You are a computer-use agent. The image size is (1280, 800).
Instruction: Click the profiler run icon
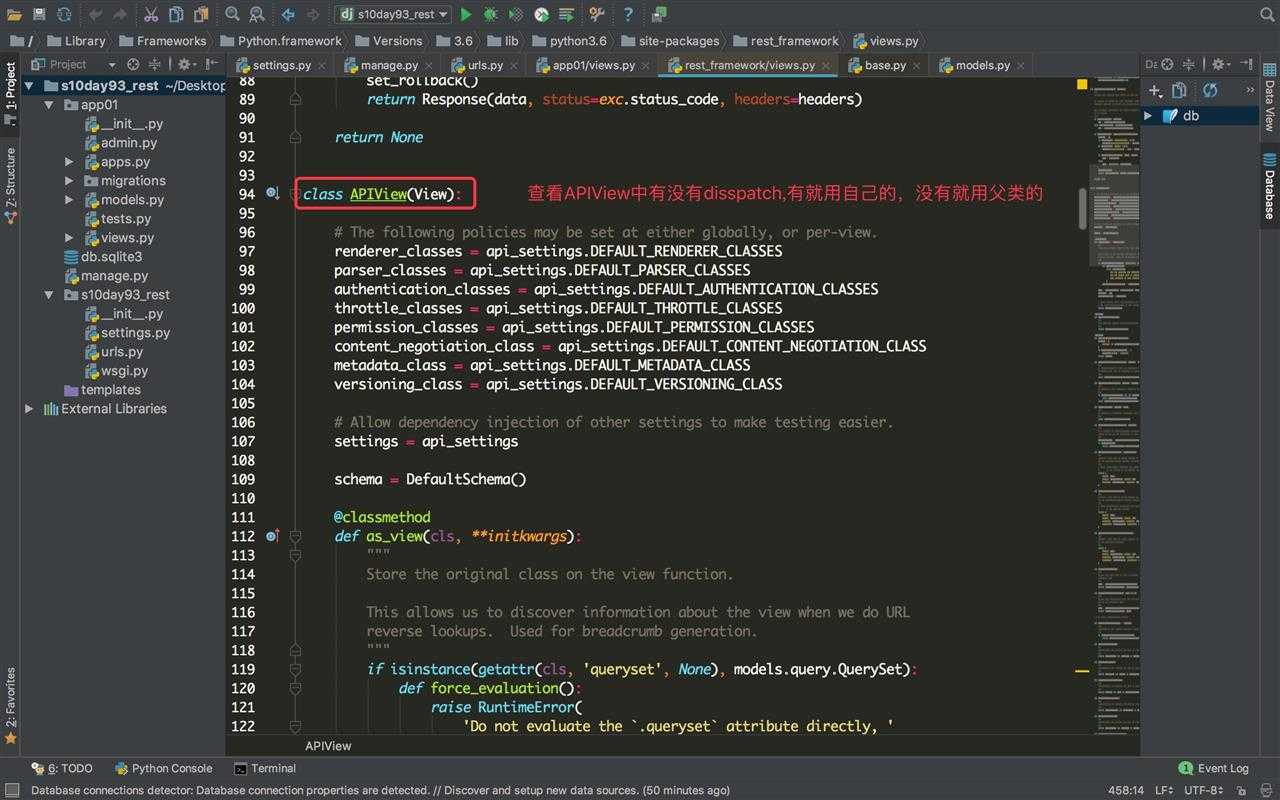click(541, 14)
